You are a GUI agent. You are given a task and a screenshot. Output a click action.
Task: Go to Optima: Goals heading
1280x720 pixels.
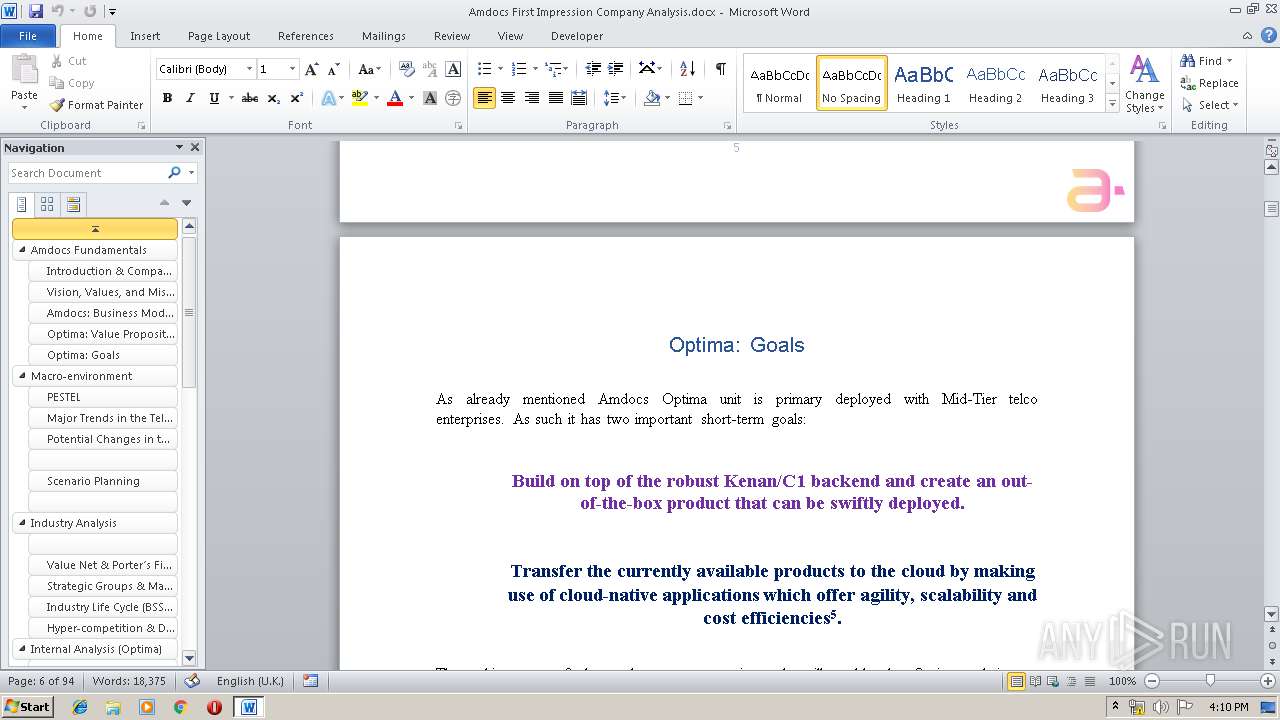pos(103,355)
